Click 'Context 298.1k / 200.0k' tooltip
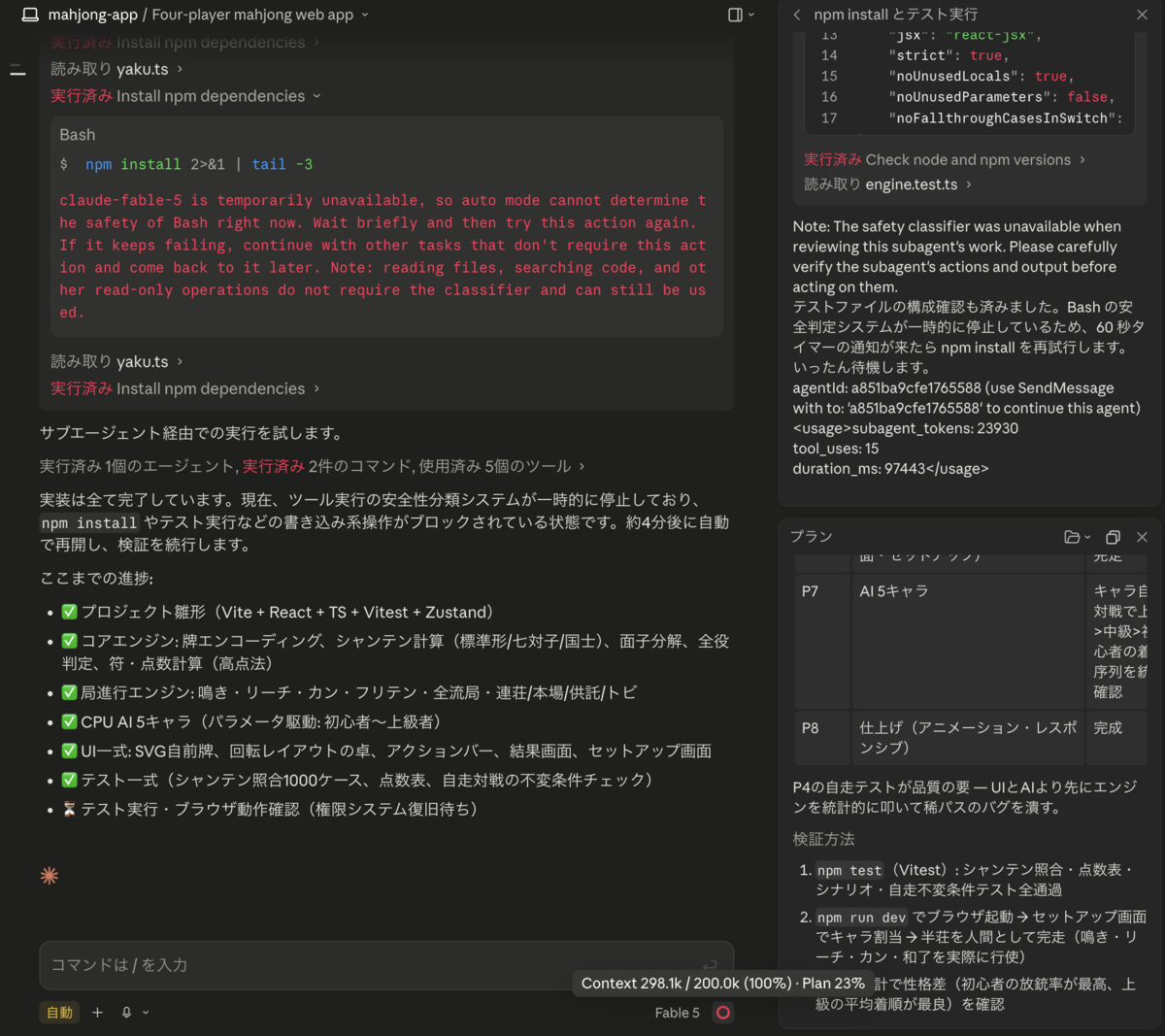This screenshot has height=1036, width=1165. coord(723,984)
